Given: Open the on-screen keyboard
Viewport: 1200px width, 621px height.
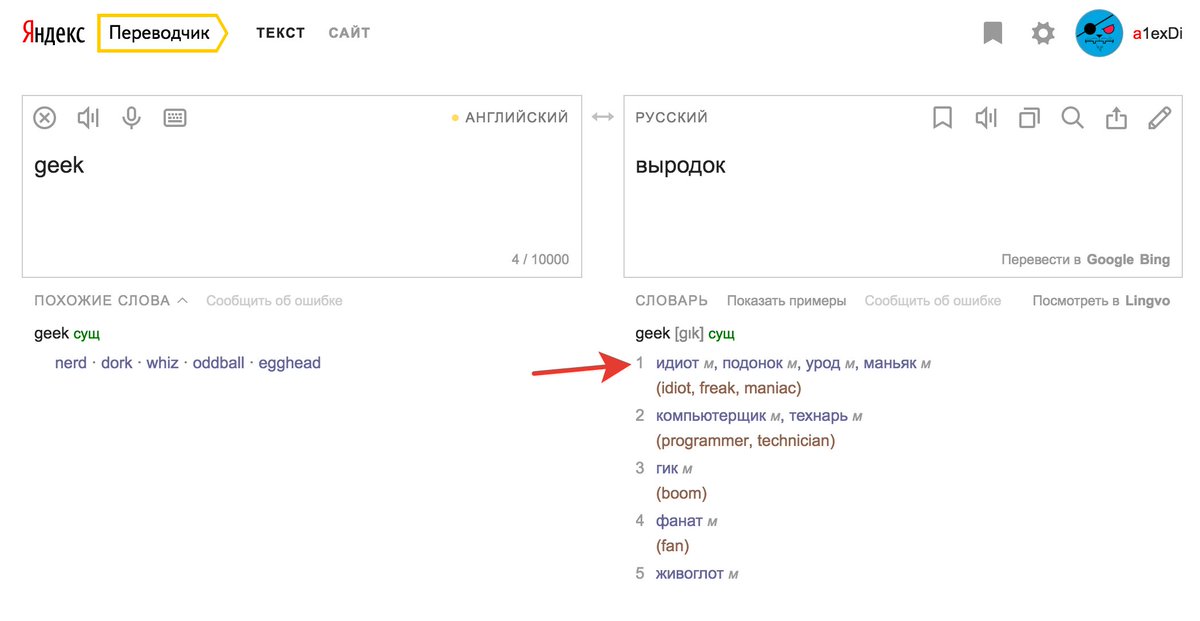Looking at the screenshot, I should coord(175,118).
